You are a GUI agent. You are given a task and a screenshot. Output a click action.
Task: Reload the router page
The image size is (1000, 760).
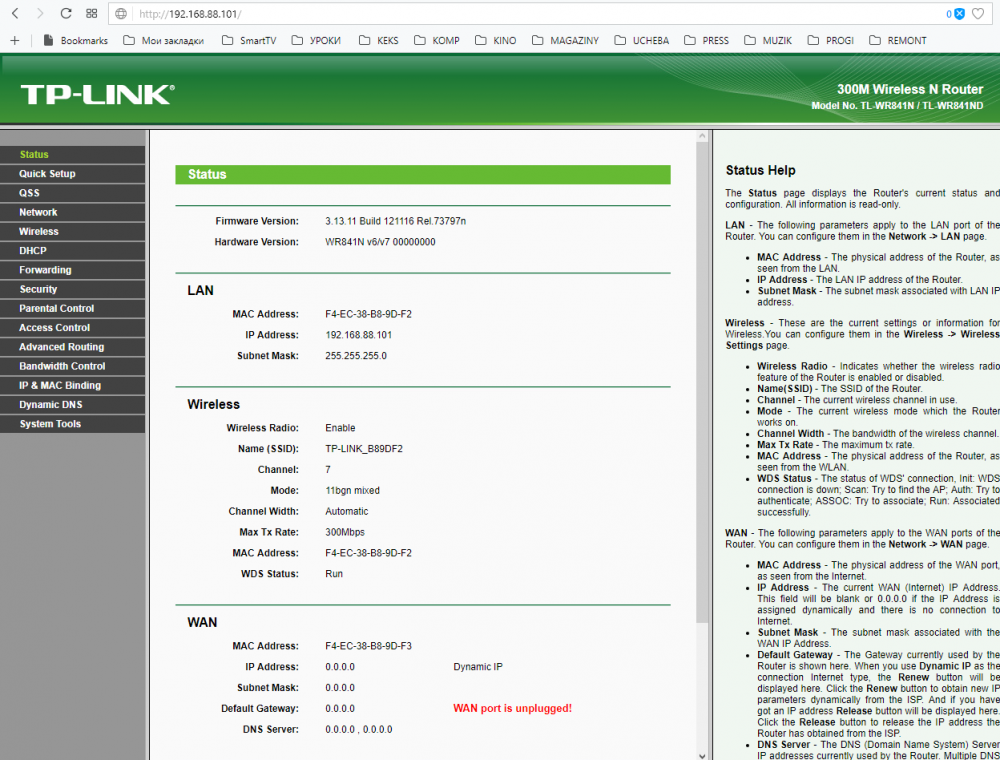pos(66,14)
